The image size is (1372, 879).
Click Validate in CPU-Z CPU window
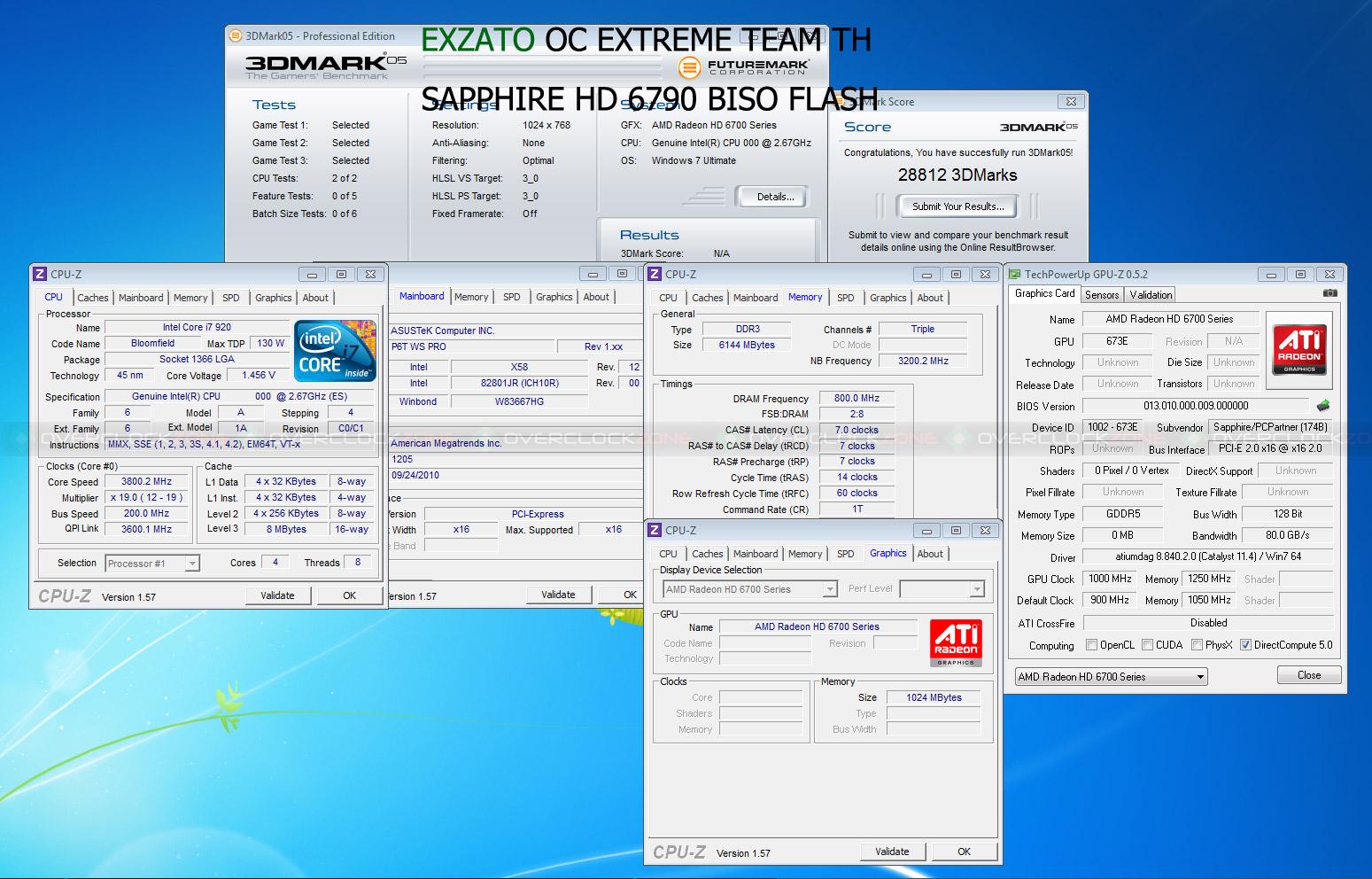277,595
